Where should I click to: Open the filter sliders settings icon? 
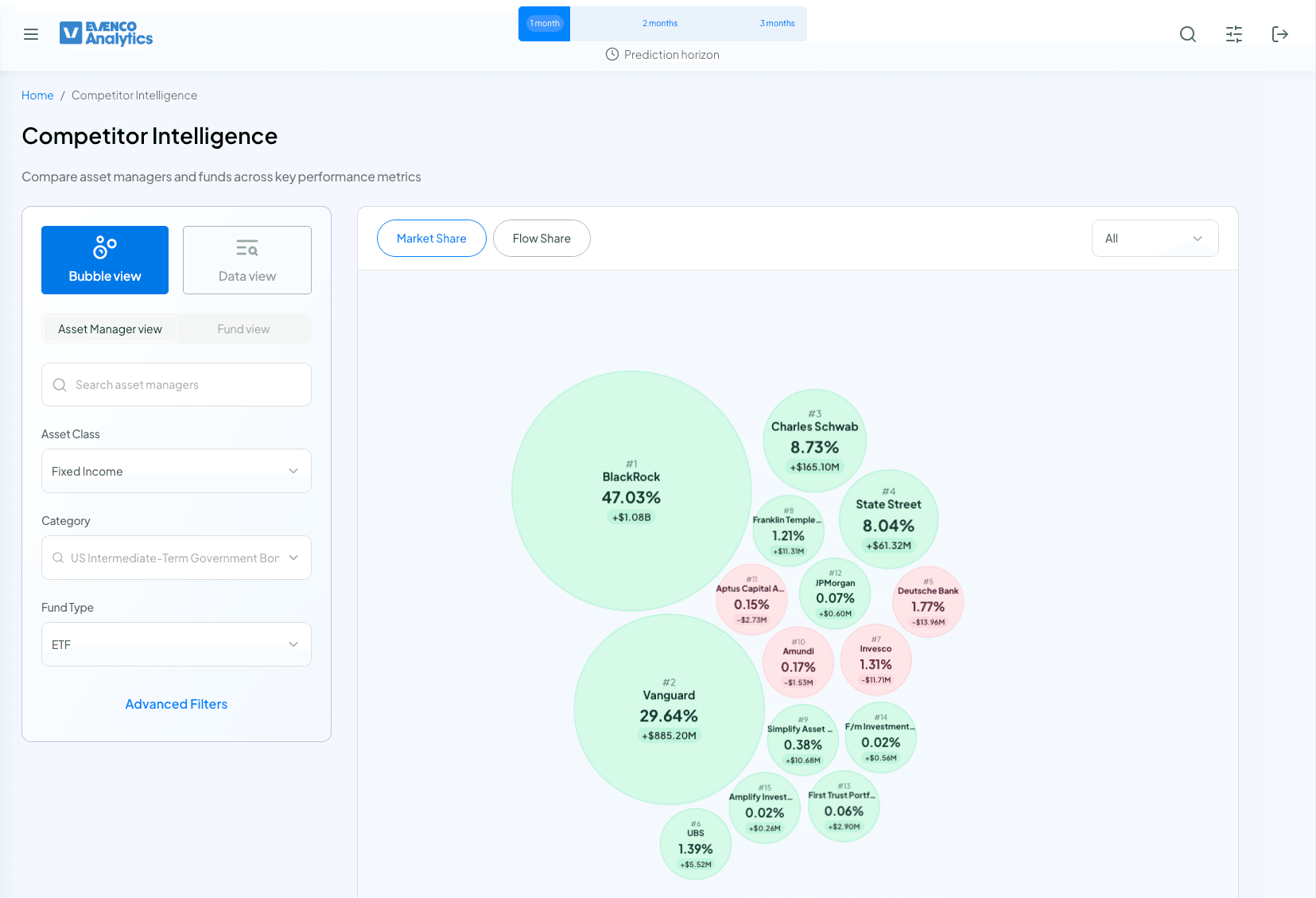tap(1233, 34)
